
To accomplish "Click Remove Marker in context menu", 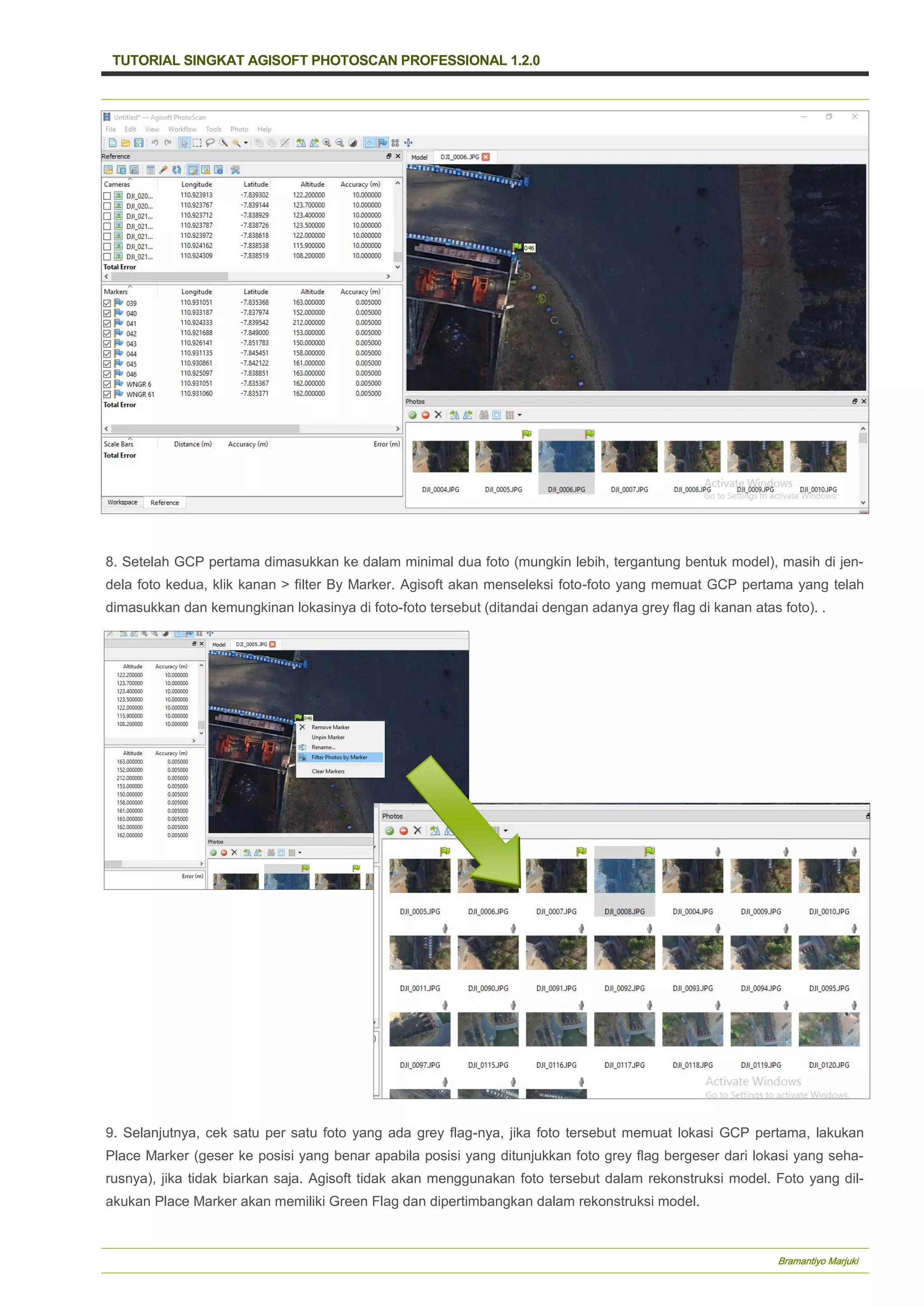I will [330, 727].
